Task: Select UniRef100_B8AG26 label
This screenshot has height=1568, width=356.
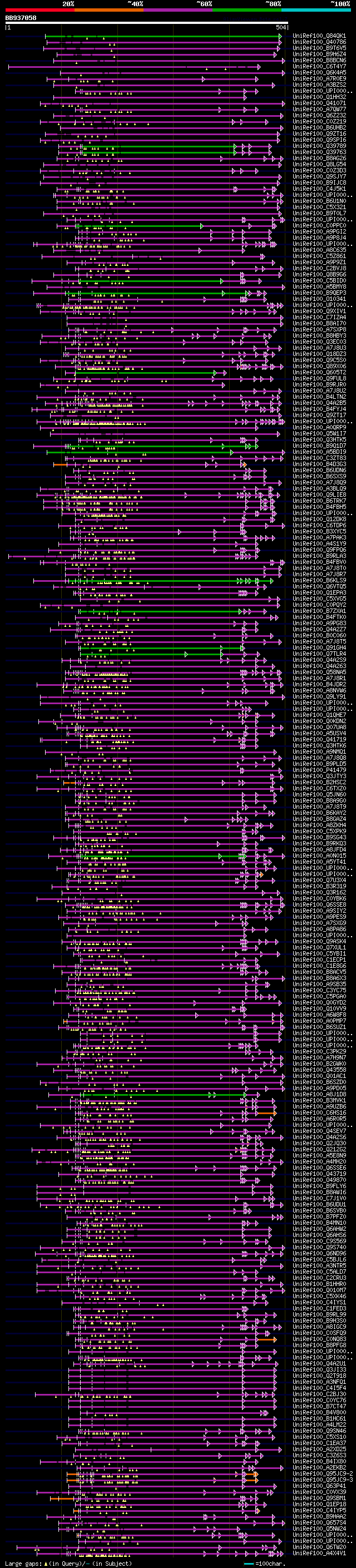Action: point(319,159)
